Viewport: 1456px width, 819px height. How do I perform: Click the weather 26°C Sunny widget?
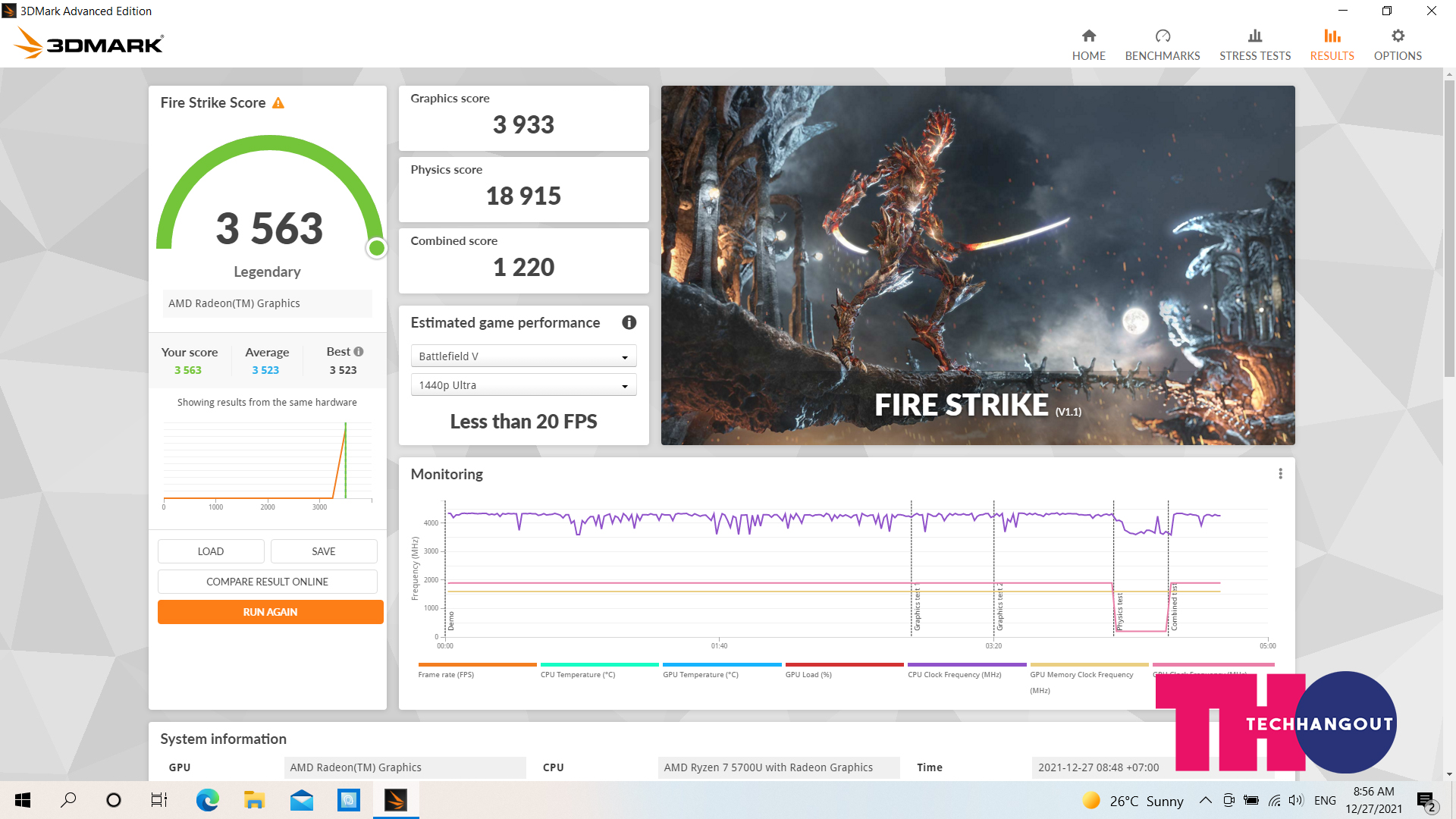tap(1133, 801)
